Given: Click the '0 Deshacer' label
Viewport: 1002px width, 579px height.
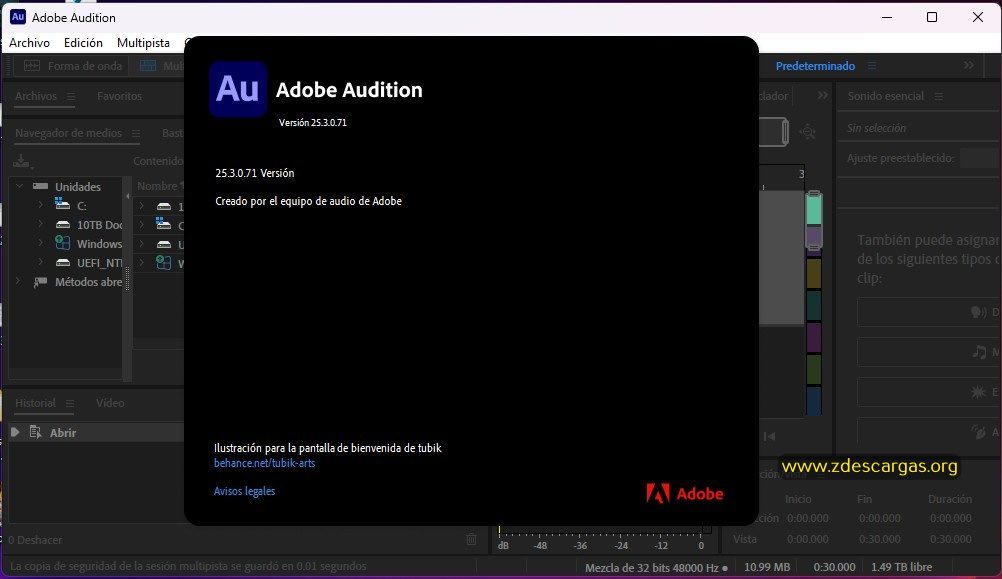Looking at the screenshot, I should pyautogui.click(x=35, y=540).
